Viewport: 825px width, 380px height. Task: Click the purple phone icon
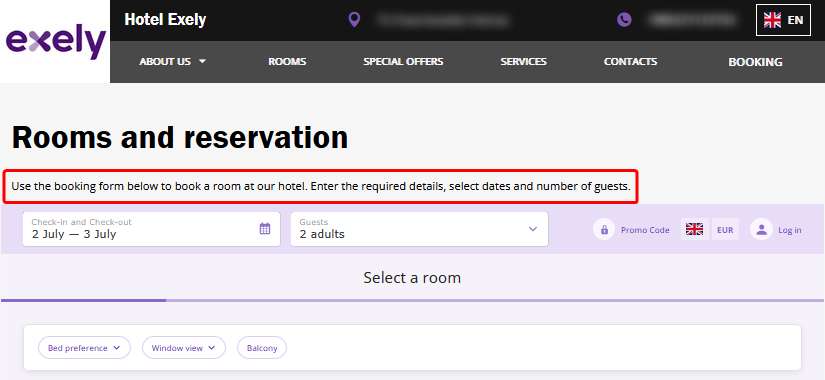pos(624,20)
